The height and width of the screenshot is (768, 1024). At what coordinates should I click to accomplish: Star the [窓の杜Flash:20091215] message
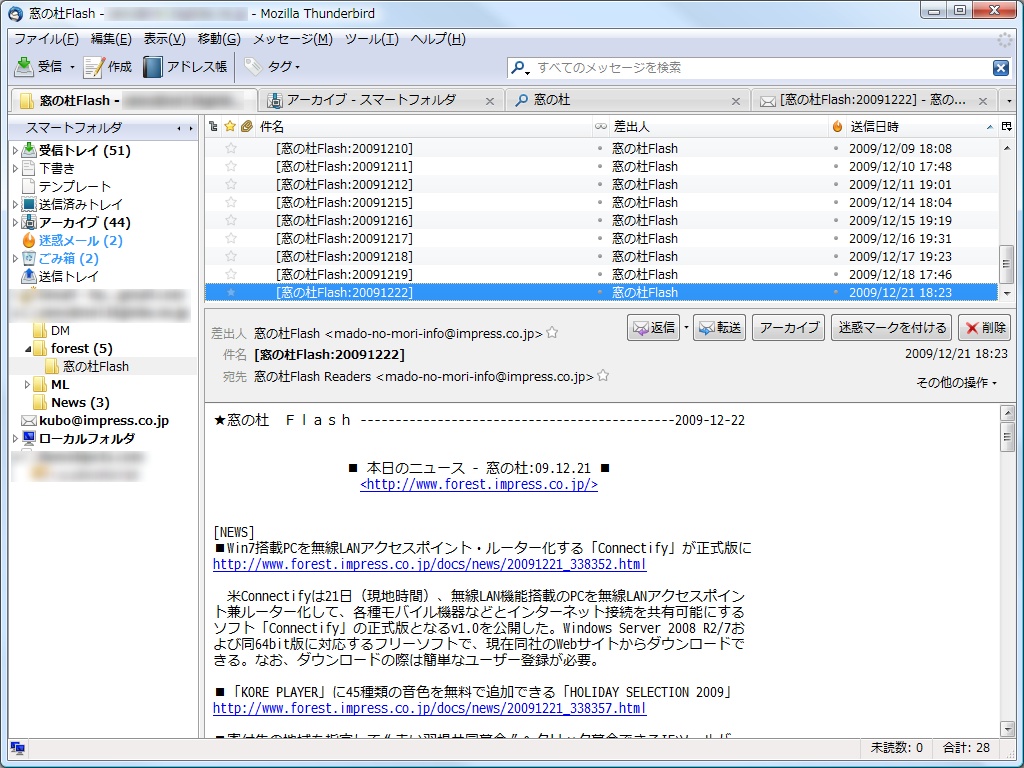click(x=231, y=202)
